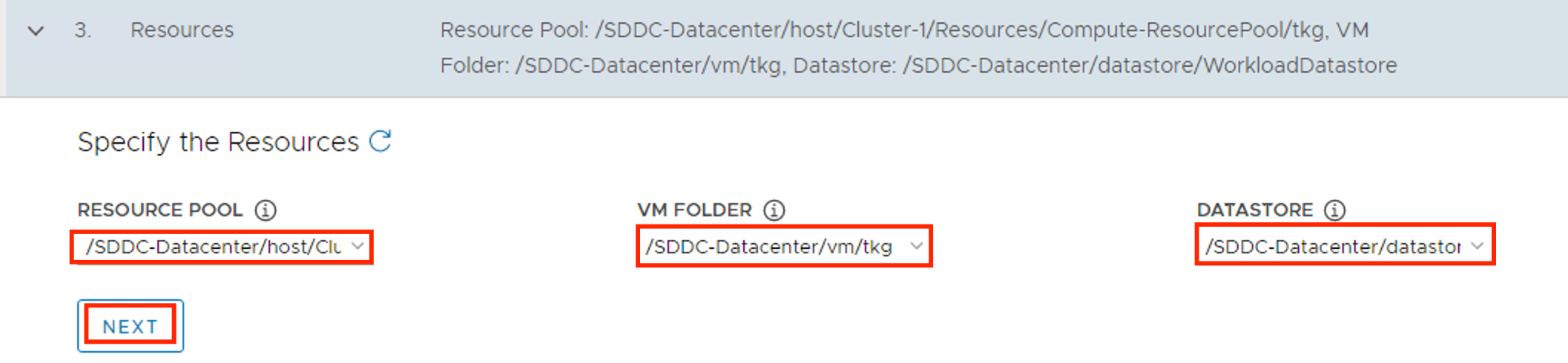Click the Datastore dropdown arrow
Viewport: 1568px width, 363px height.
click(x=1478, y=246)
